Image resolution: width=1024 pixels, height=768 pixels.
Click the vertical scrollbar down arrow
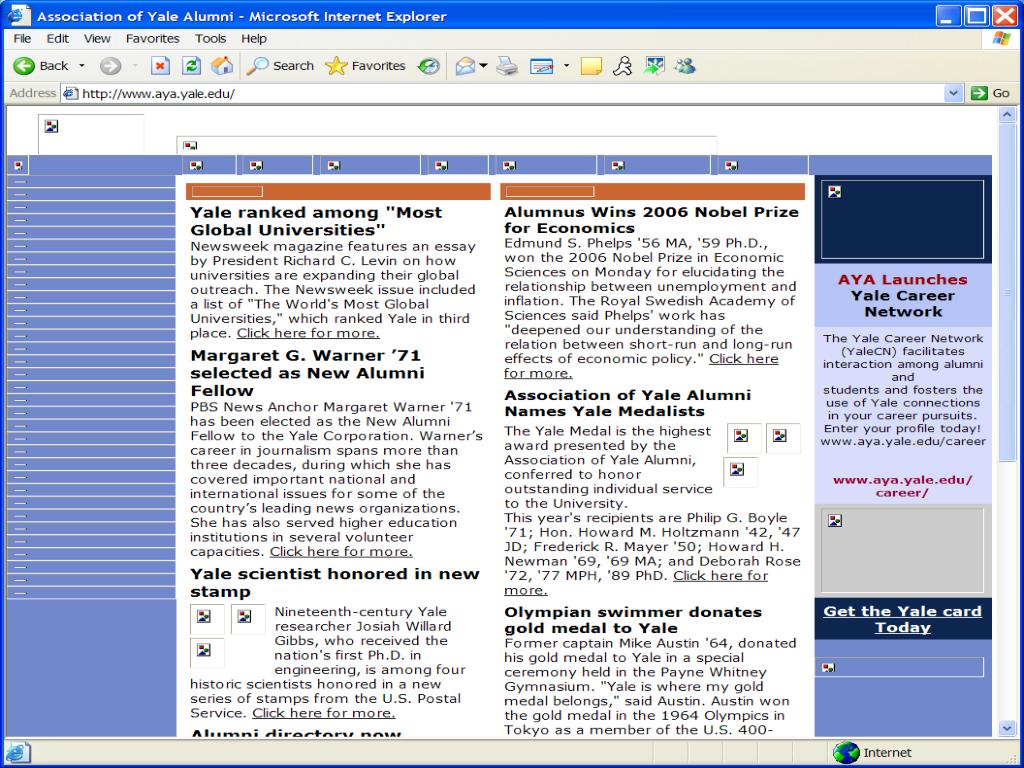tap(1007, 729)
